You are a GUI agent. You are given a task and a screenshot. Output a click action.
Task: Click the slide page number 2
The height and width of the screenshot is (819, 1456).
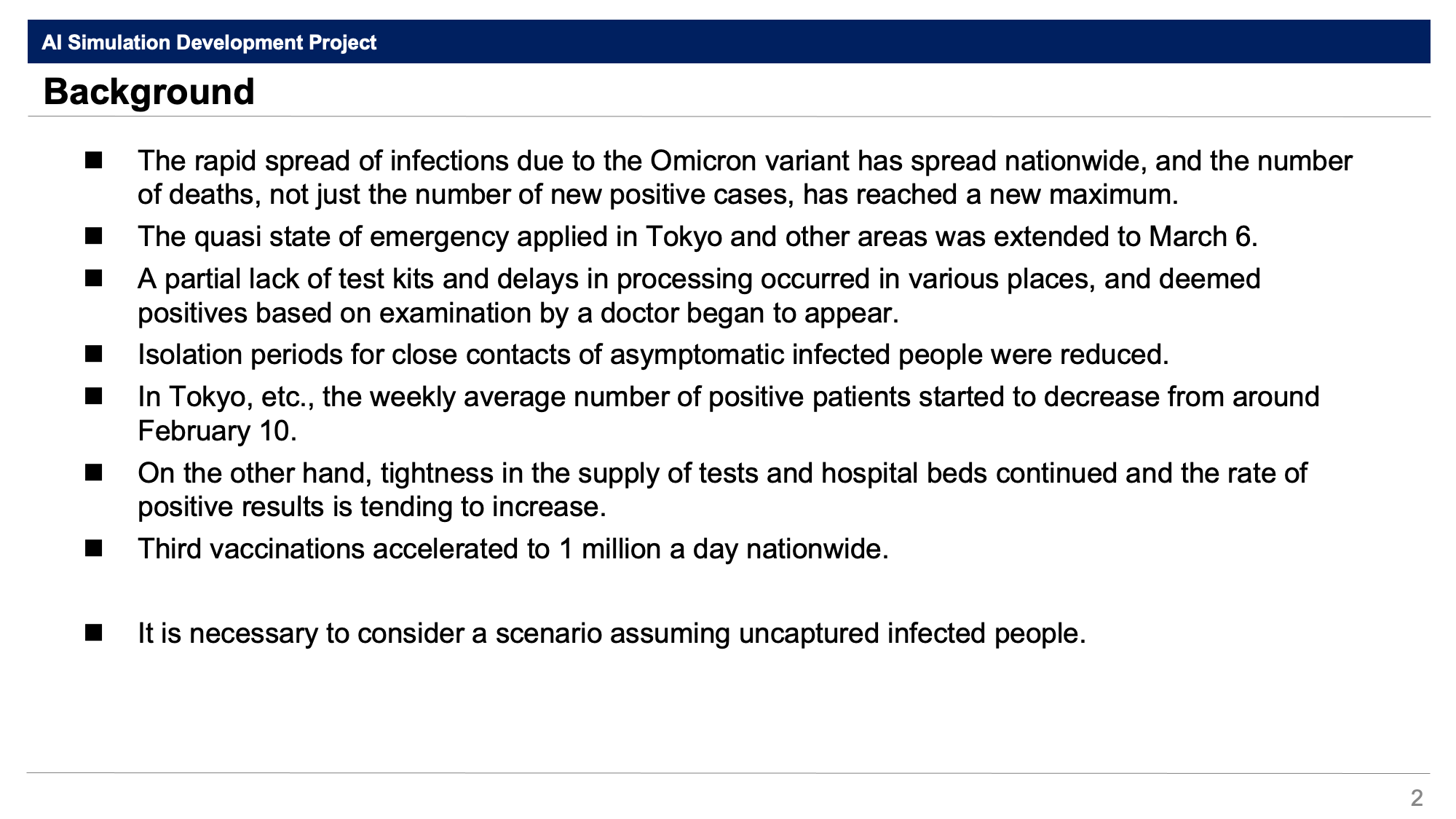point(1416,798)
